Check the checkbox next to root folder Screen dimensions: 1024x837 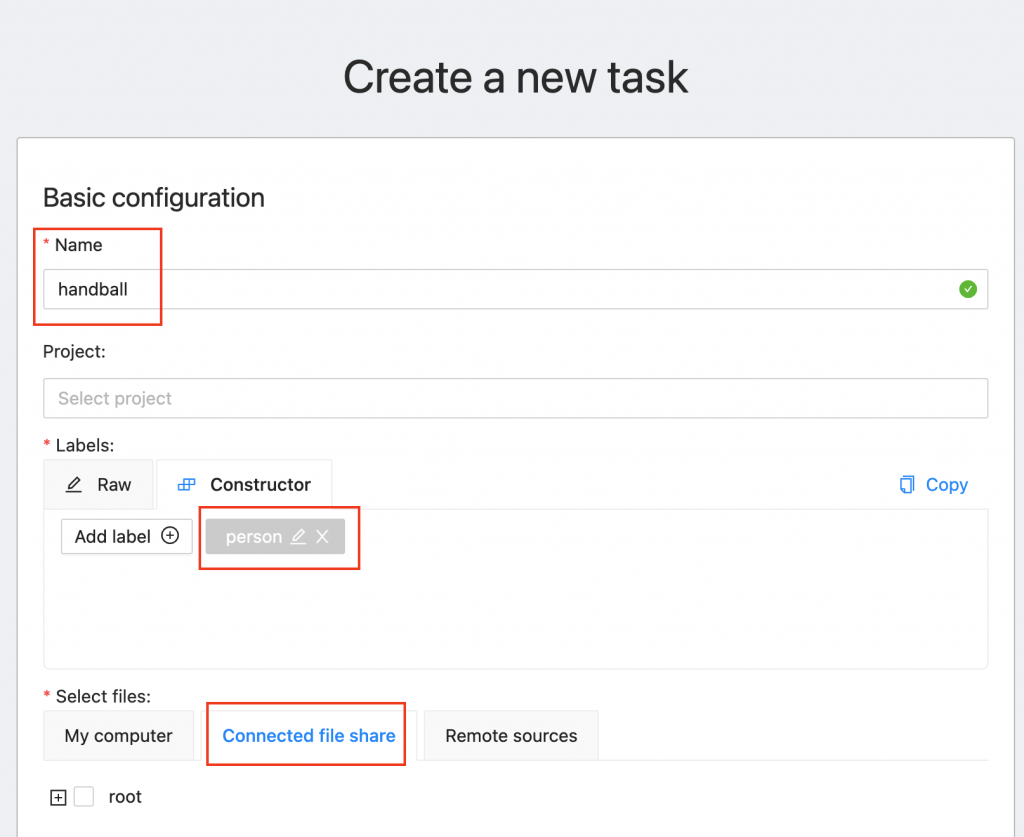(x=86, y=796)
